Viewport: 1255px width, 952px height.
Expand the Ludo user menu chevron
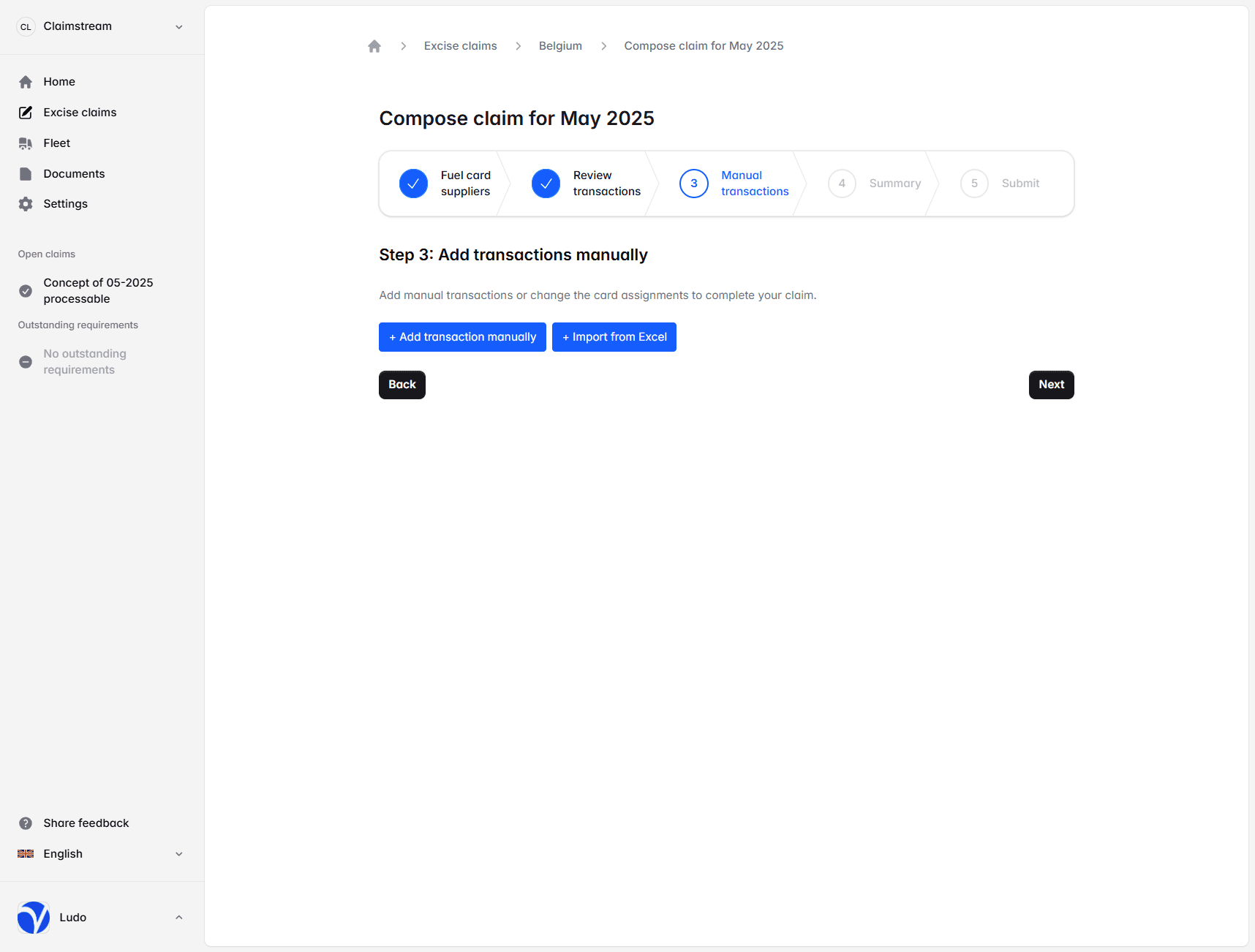[178, 918]
